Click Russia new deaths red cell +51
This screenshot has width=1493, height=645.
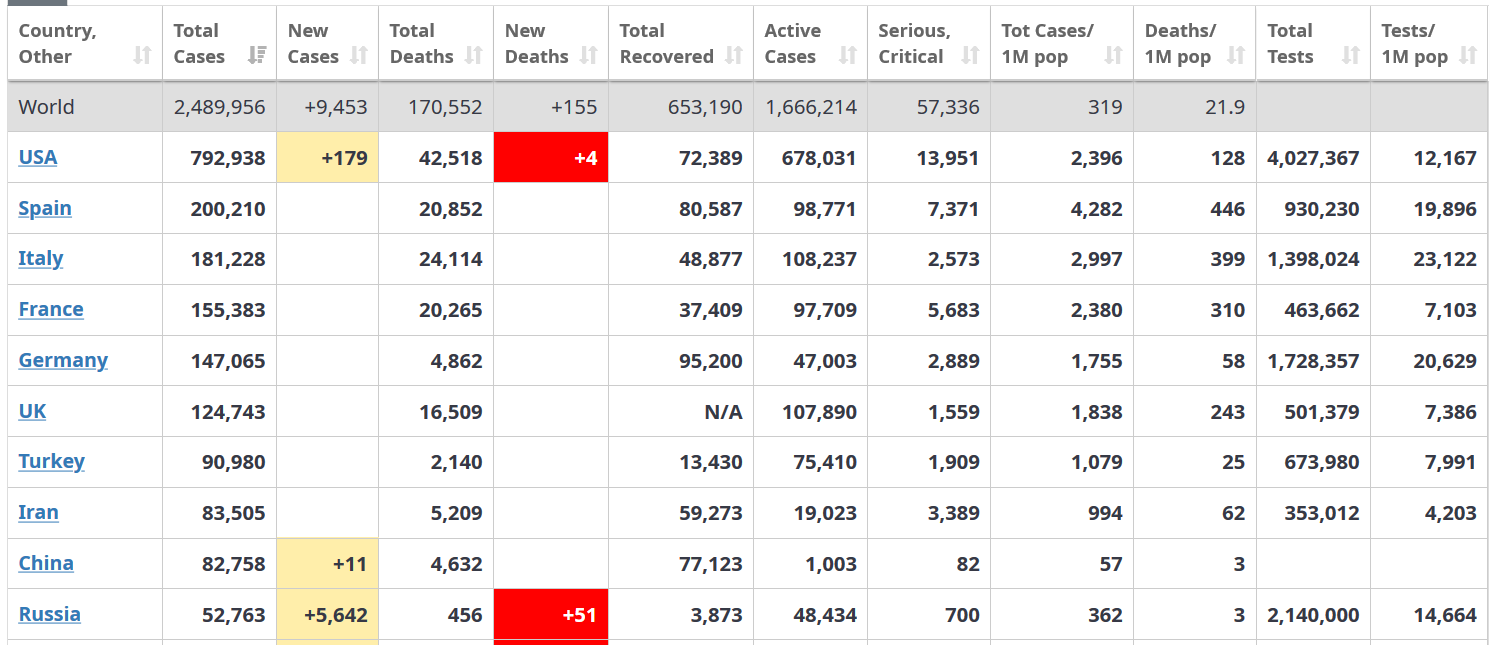(x=551, y=614)
